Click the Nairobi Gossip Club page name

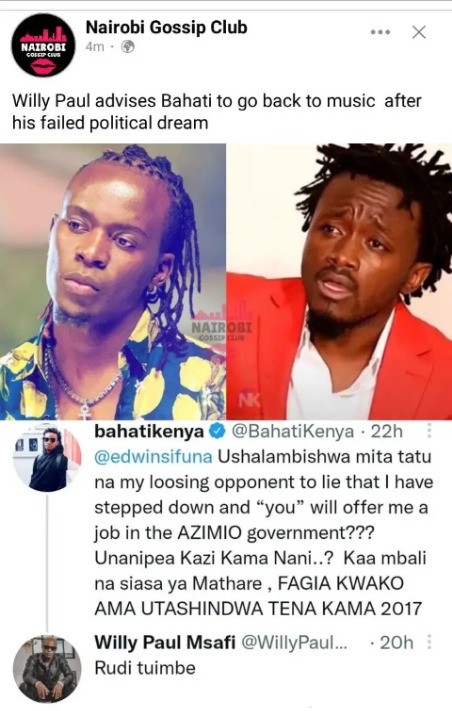pyautogui.click(x=166, y=27)
